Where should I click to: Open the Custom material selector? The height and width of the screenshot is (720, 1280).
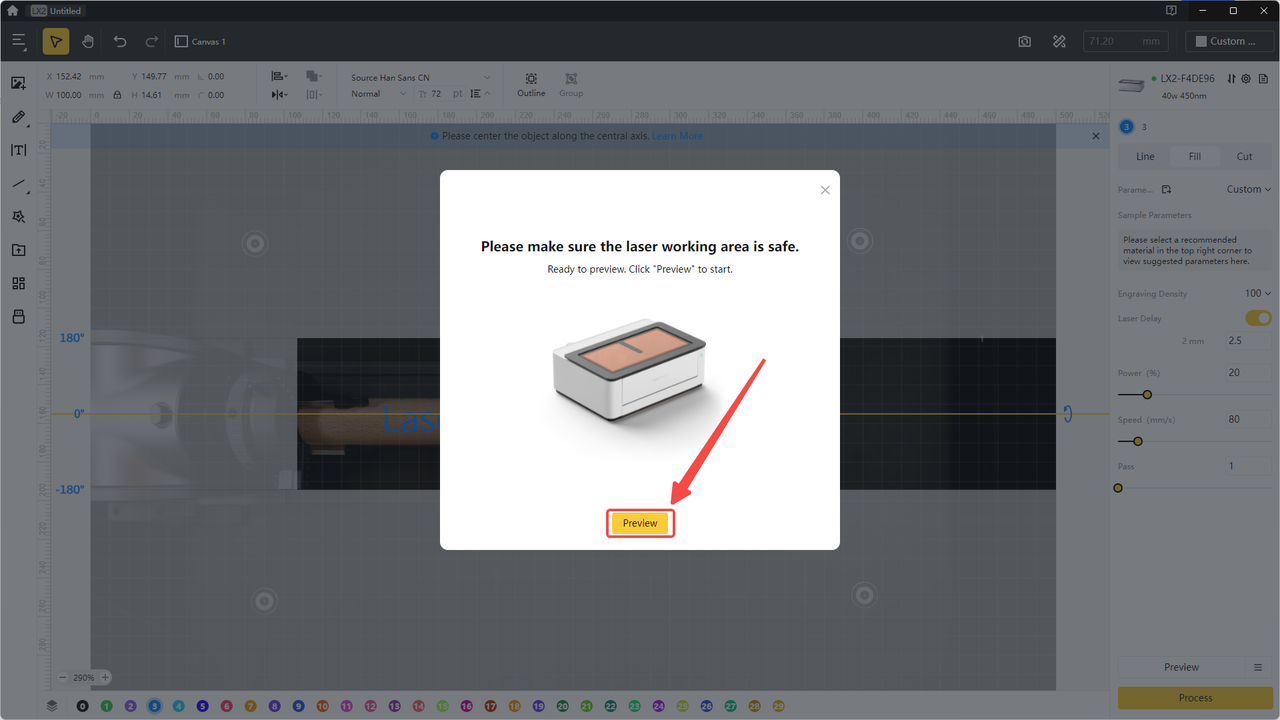pos(1228,42)
